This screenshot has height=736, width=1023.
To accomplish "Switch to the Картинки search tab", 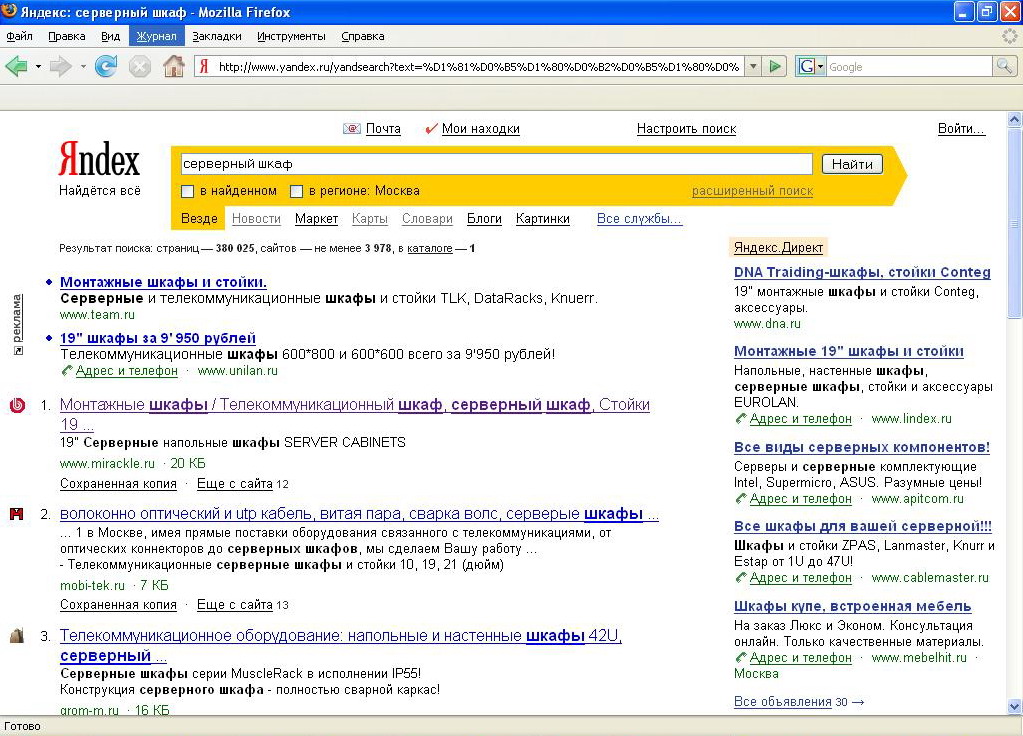I will pos(542,218).
